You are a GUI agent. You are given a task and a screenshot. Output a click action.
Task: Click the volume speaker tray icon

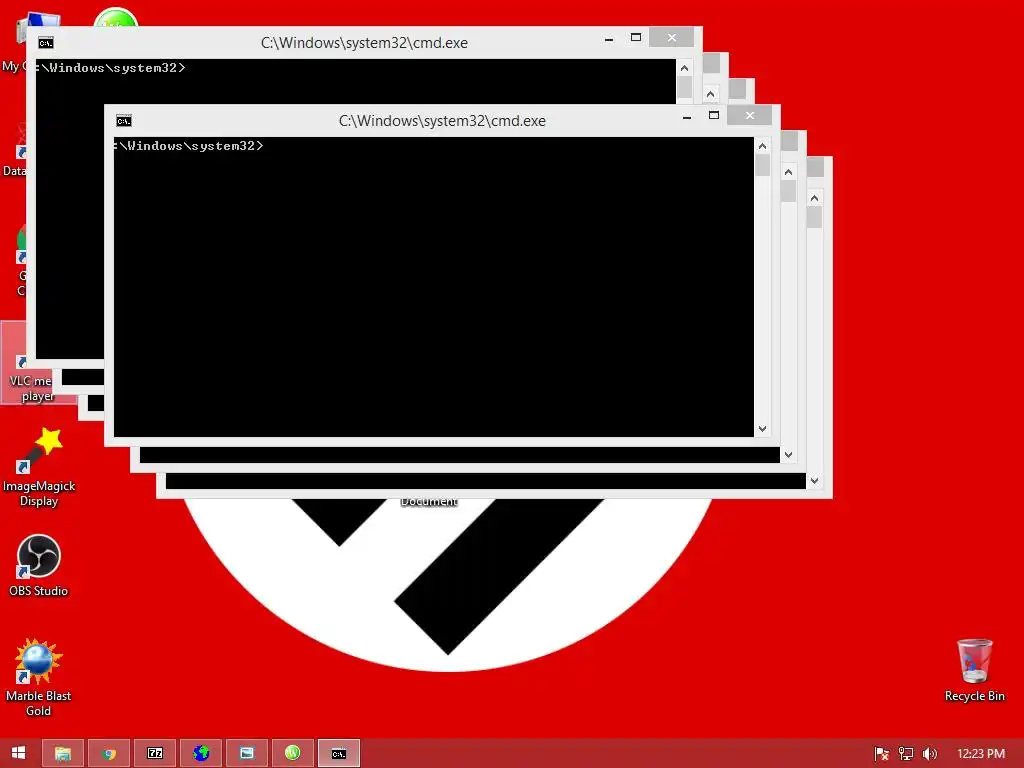[x=929, y=754]
